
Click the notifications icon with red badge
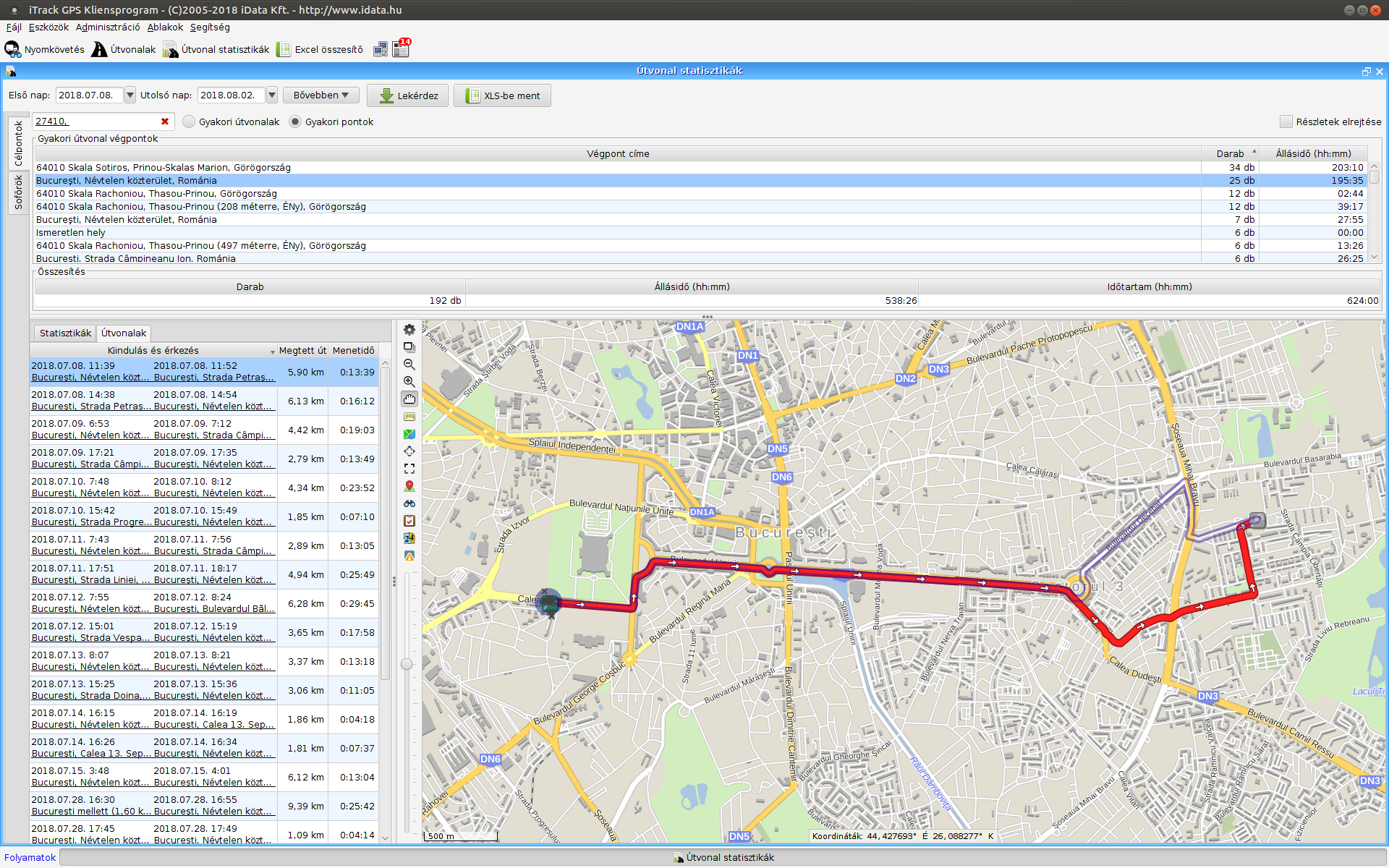(402, 48)
